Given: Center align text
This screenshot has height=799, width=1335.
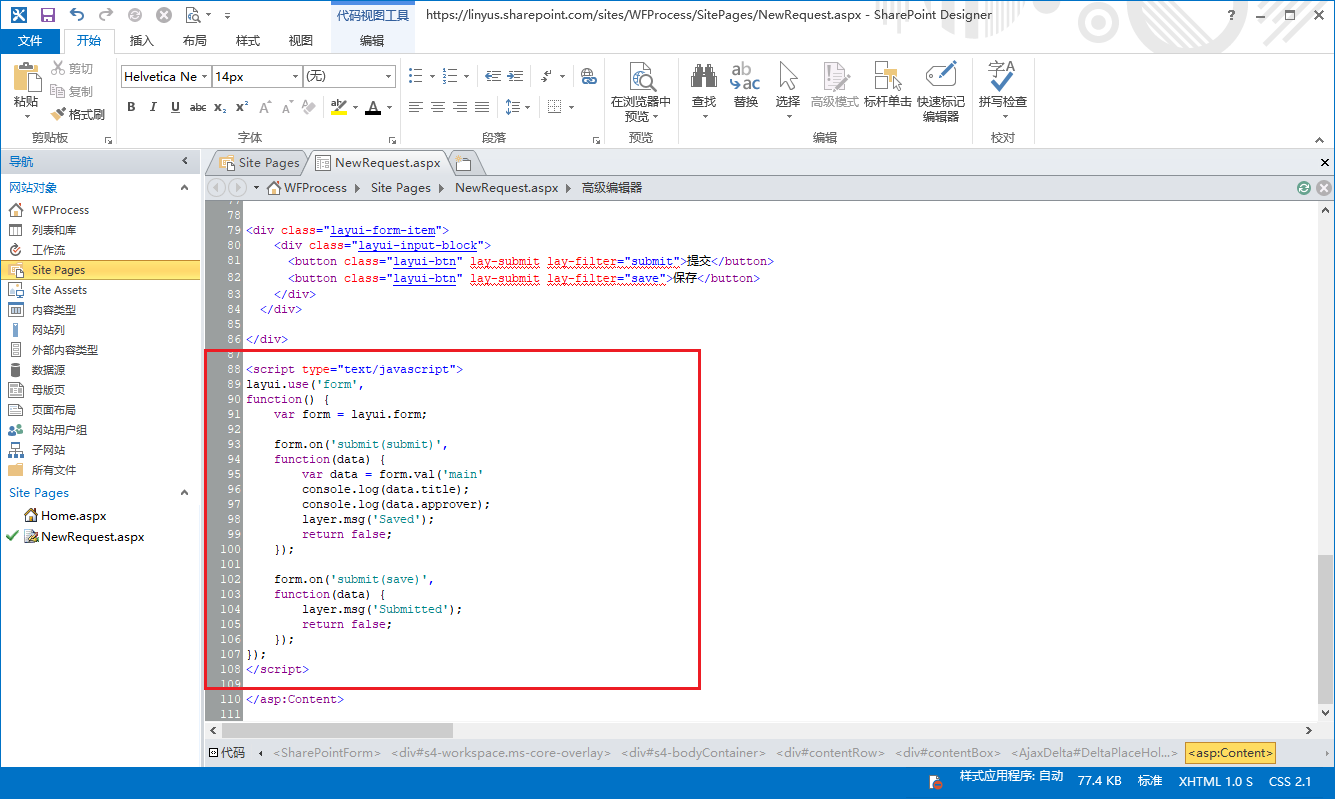Looking at the screenshot, I should tap(438, 107).
